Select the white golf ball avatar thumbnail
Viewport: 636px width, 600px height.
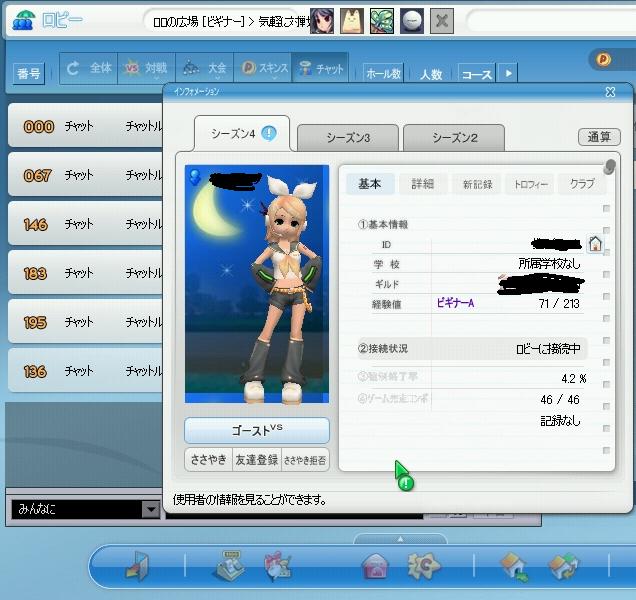412,21
